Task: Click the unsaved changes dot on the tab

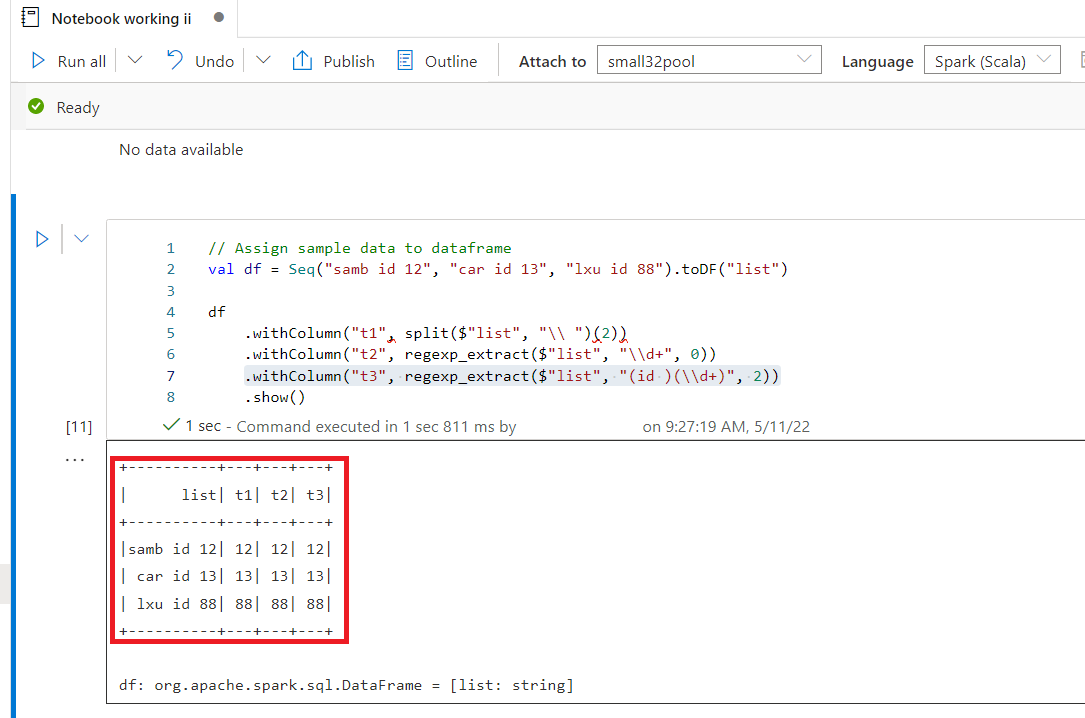Action: pos(219,17)
